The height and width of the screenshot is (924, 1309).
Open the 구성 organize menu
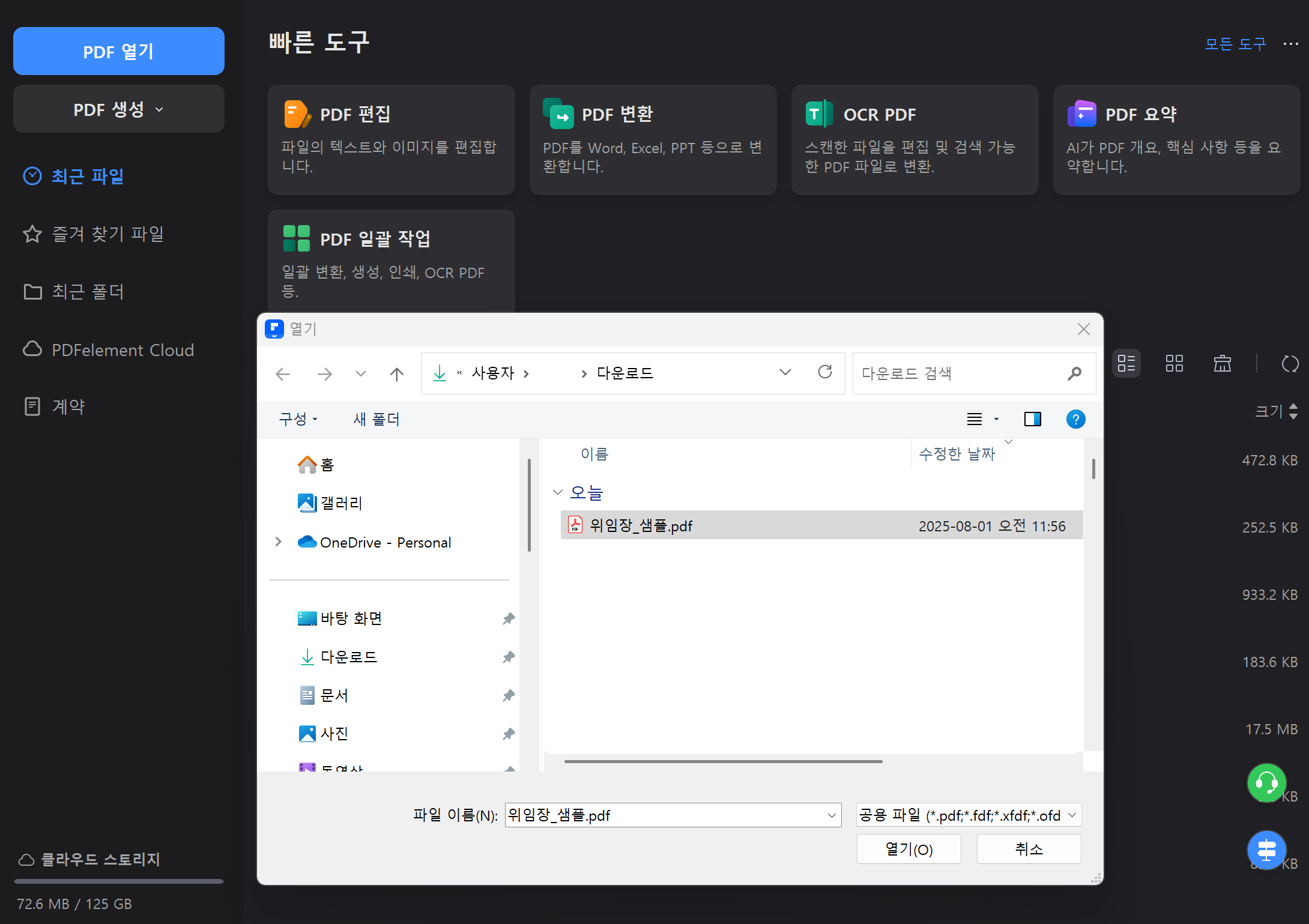tap(297, 419)
